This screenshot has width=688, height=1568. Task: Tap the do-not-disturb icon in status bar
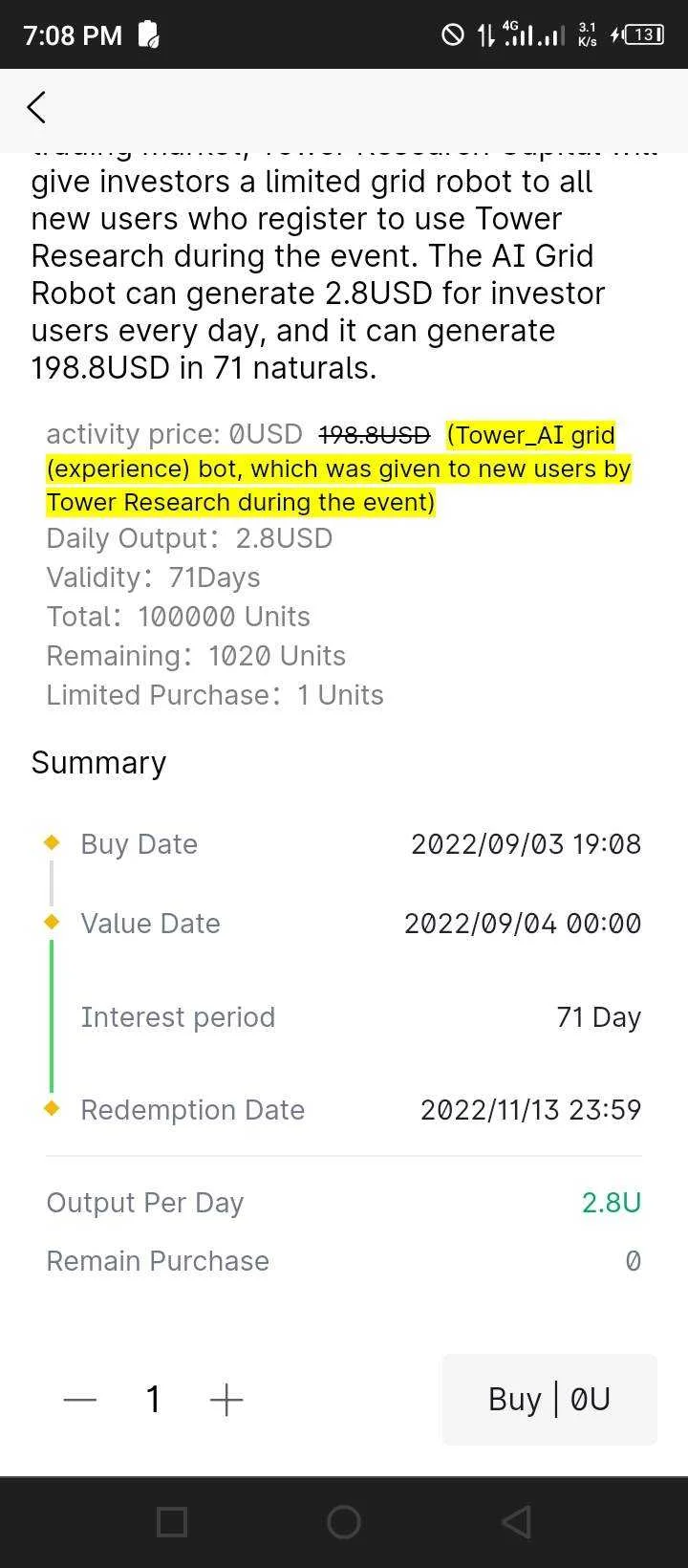pos(452,35)
